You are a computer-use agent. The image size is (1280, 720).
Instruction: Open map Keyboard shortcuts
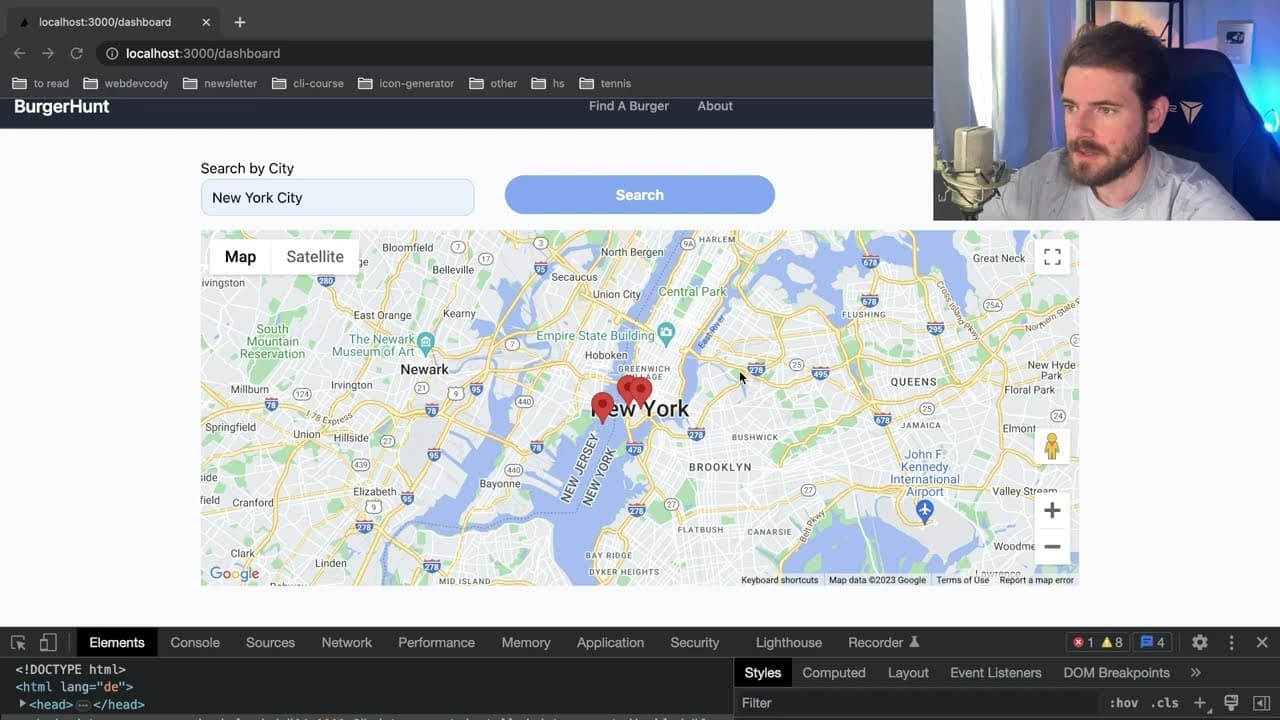780,580
